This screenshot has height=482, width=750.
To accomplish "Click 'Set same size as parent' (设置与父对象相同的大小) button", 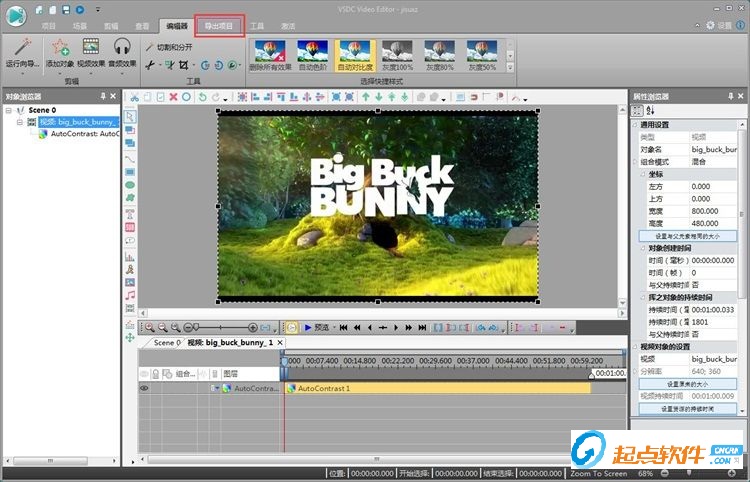I will click(688, 236).
